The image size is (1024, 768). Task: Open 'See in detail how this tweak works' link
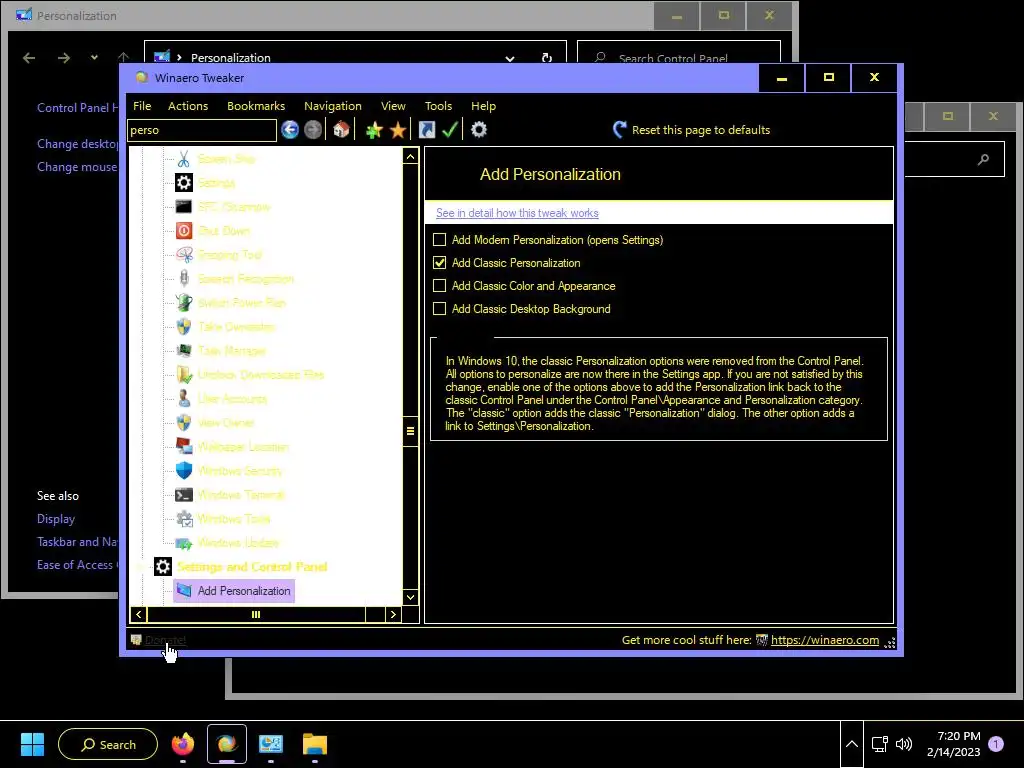click(x=517, y=213)
